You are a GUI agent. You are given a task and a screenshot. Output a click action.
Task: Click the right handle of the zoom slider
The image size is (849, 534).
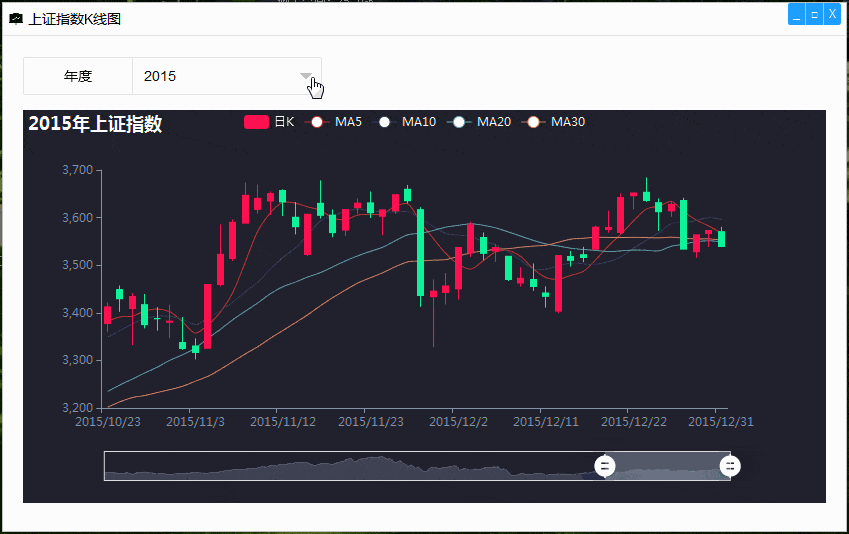731,465
